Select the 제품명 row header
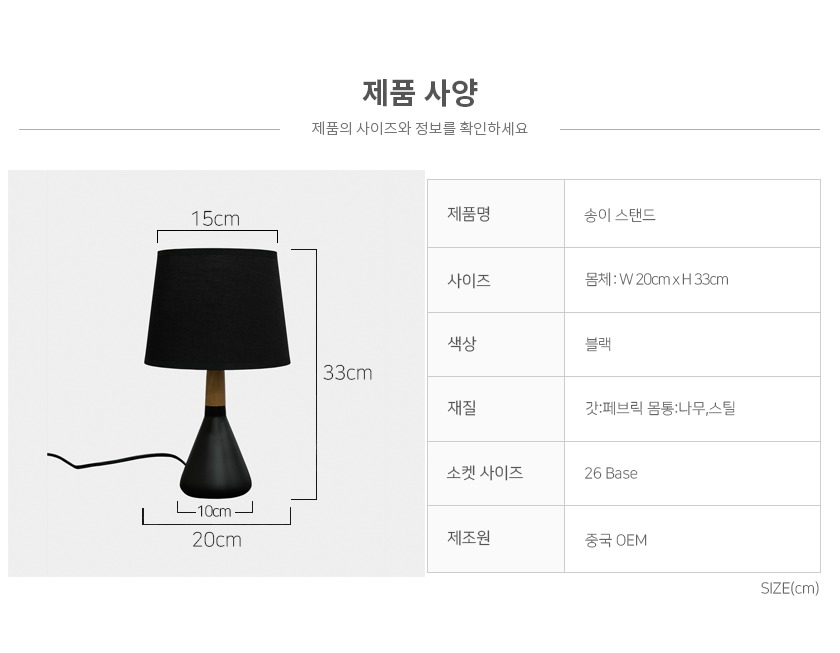Image resolution: width=840 pixels, height=653 pixels. (469, 214)
